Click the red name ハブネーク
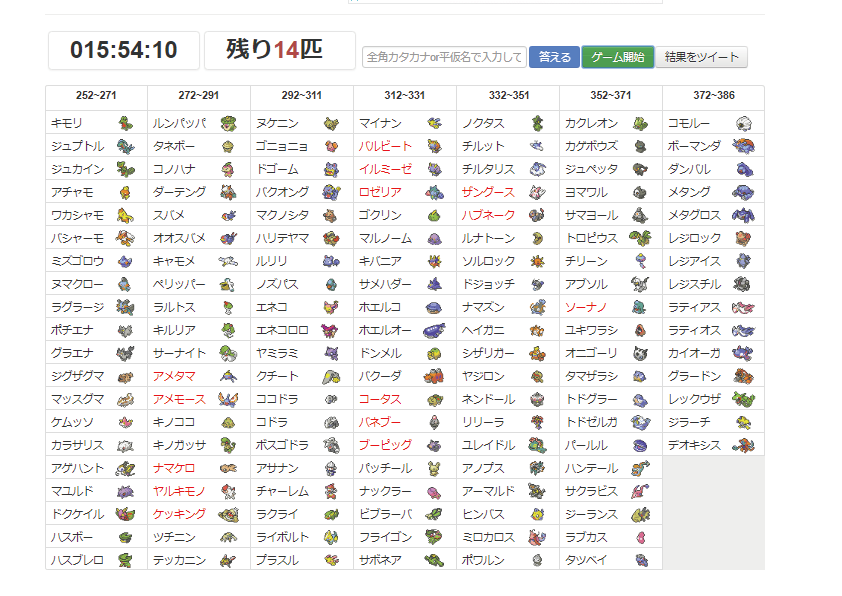The height and width of the screenshot is (596, 842). (488, 215)
